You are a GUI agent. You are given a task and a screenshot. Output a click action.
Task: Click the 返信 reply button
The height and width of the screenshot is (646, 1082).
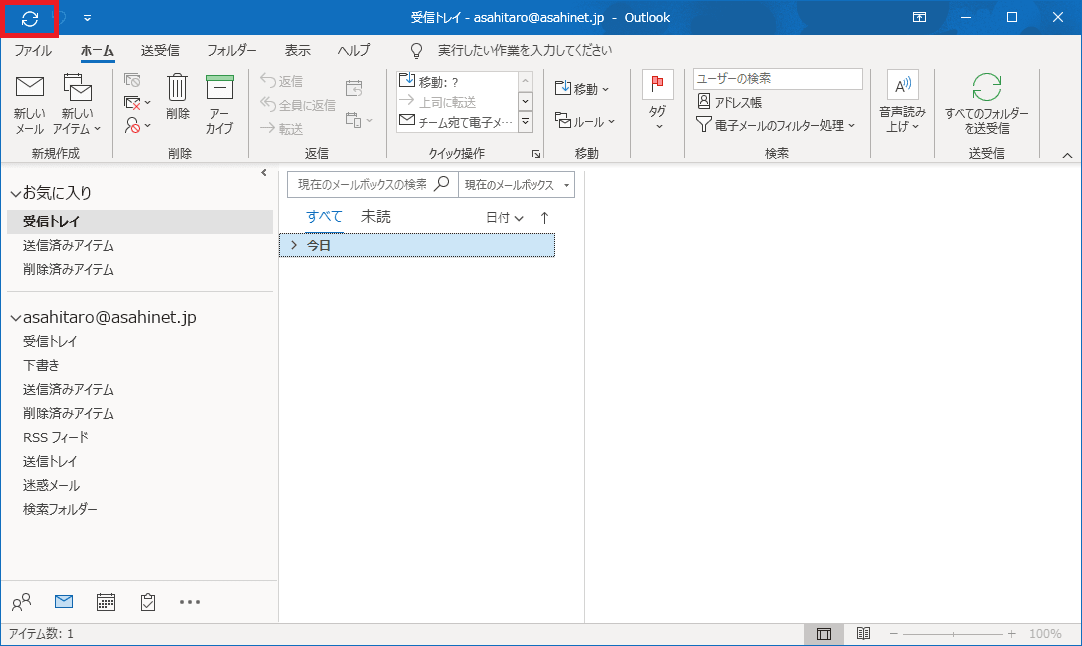click(282, 81)
